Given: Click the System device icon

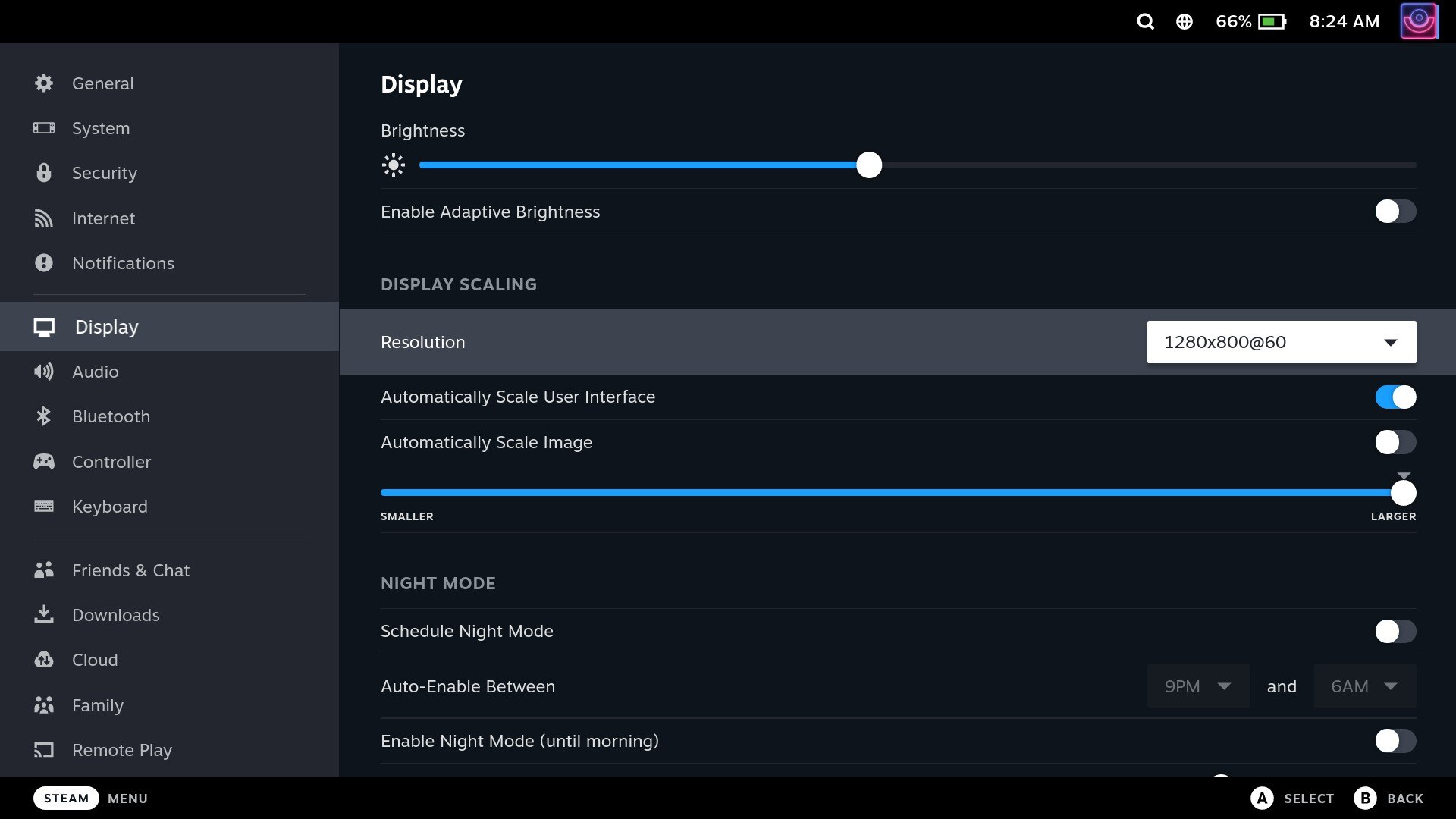Looking at the screenshot, I should [44, 128].
